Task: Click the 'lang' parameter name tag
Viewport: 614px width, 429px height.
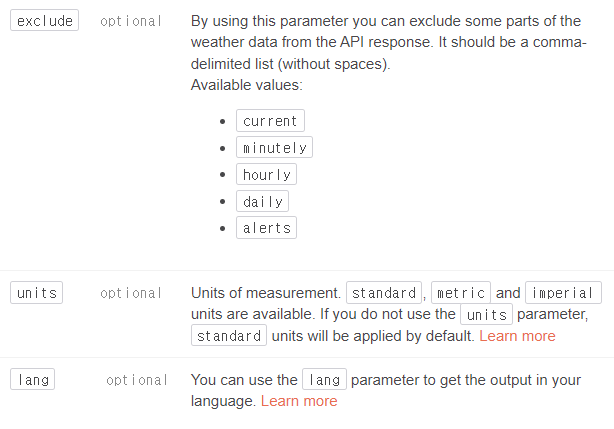Action: [33, 380]
